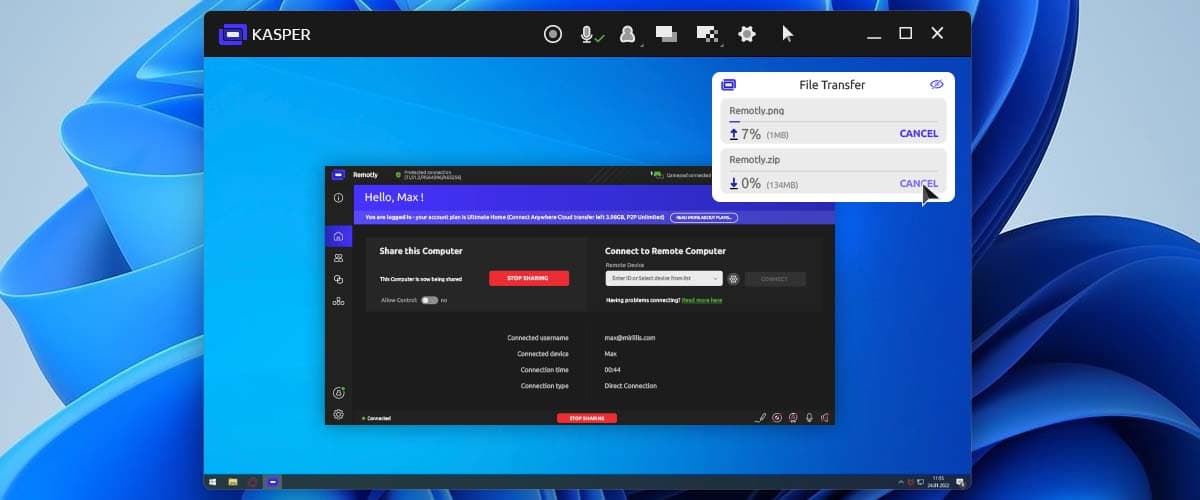This screenshot has width=1200, height=500.
Task: Open File Explorer from taskbar
Action: click(232, 482)
